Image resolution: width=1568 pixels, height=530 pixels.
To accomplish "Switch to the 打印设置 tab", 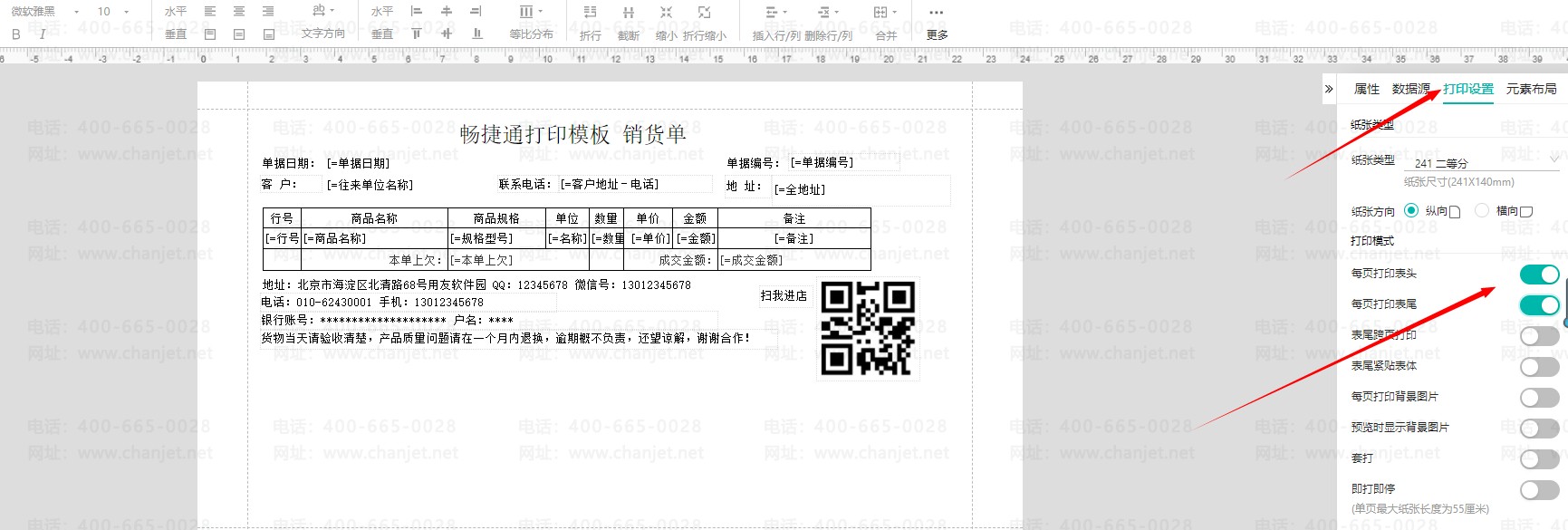I will pos(1468,89).
